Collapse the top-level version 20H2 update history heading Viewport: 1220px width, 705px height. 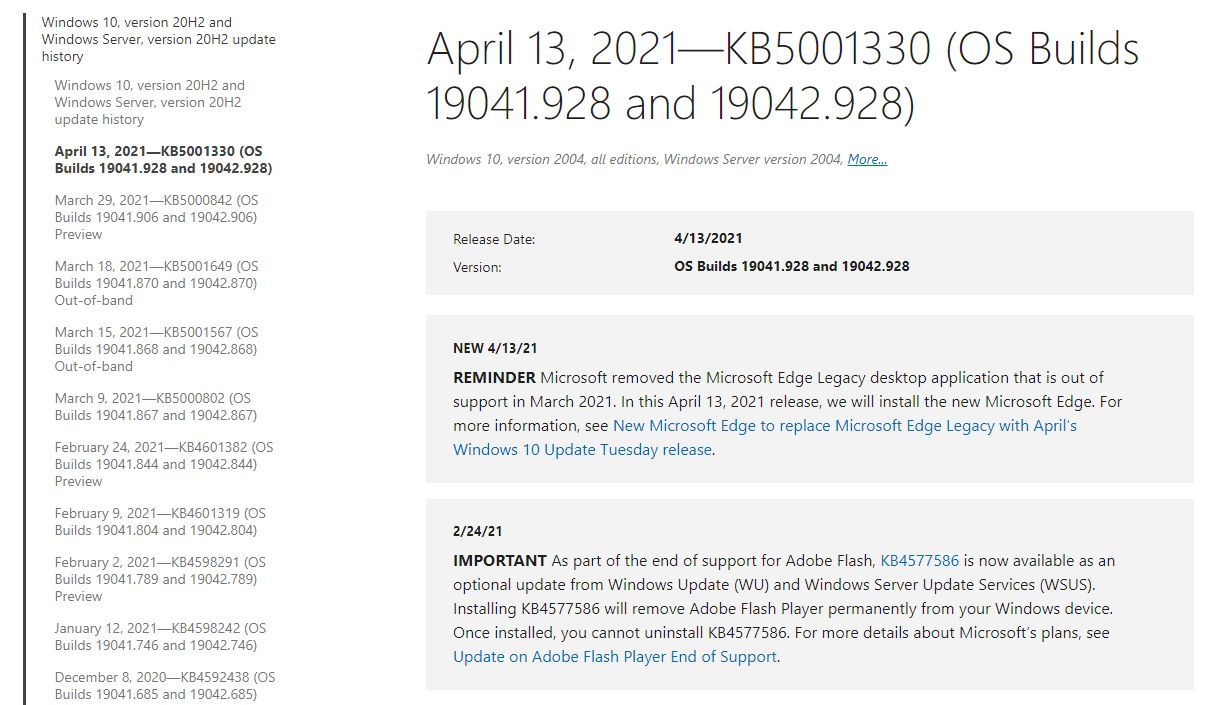[158, 39]
